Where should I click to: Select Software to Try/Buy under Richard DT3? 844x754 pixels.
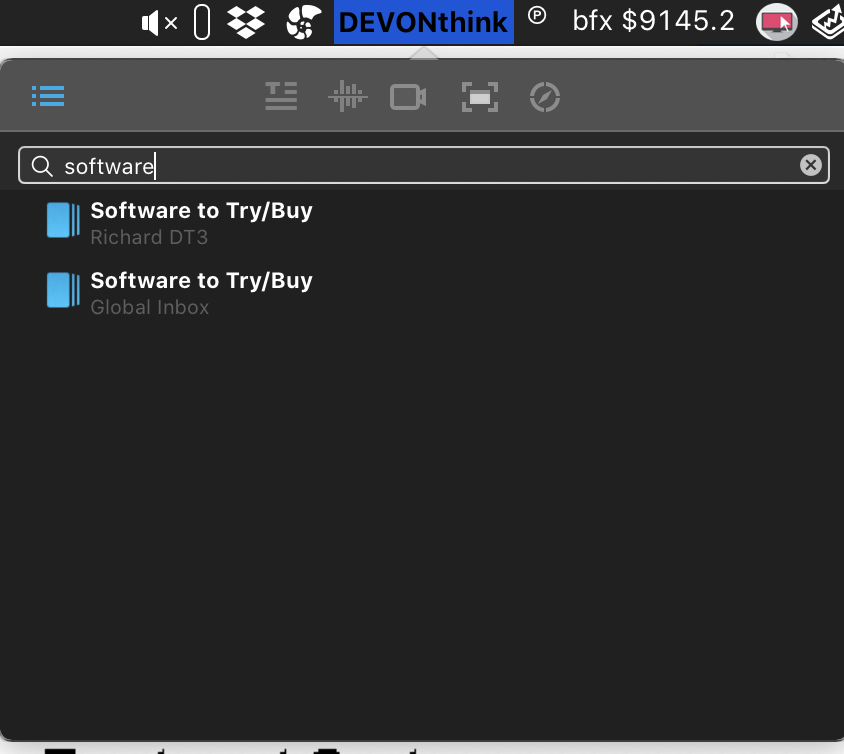201,210
